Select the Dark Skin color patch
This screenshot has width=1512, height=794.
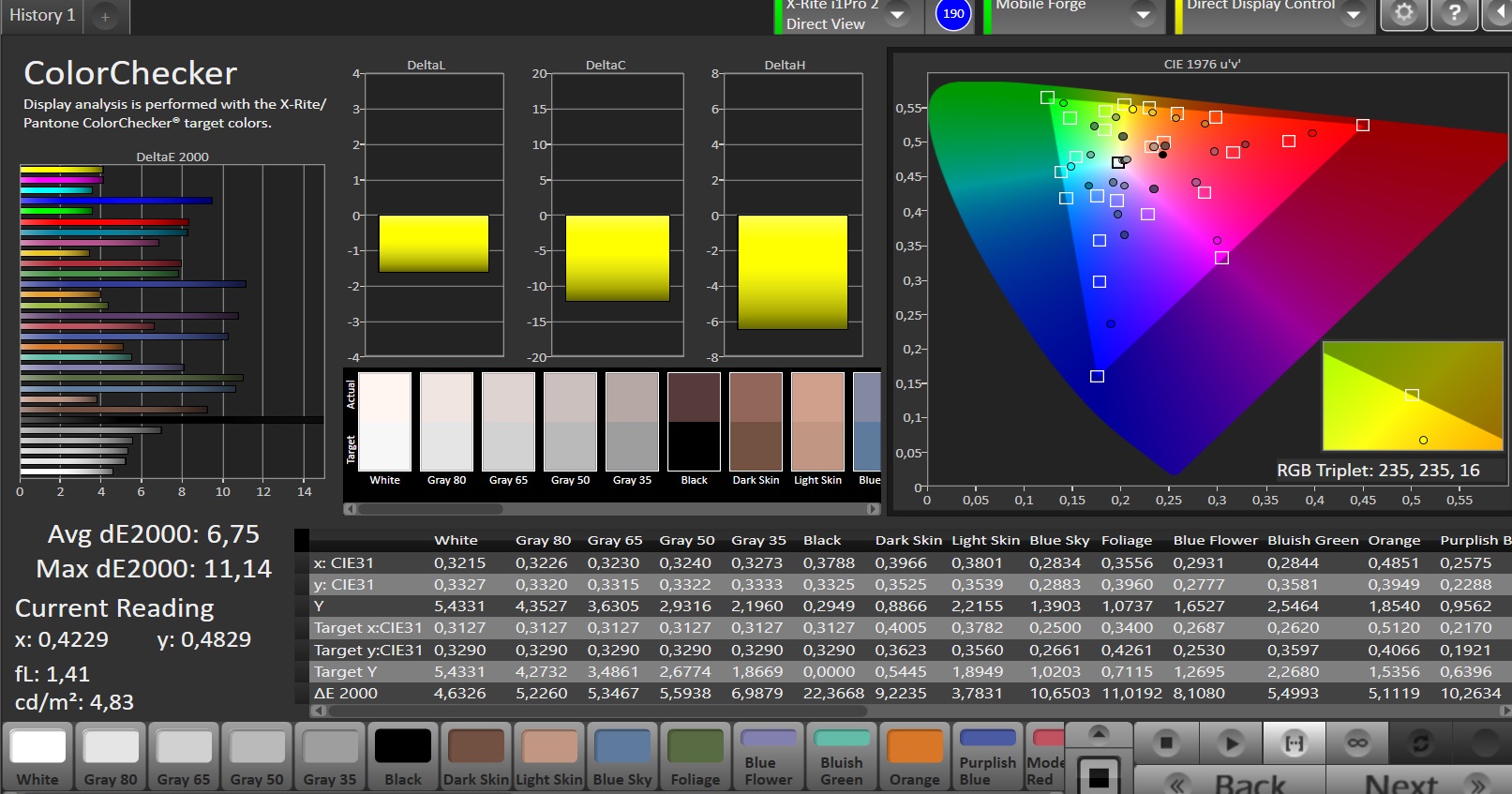475,757
